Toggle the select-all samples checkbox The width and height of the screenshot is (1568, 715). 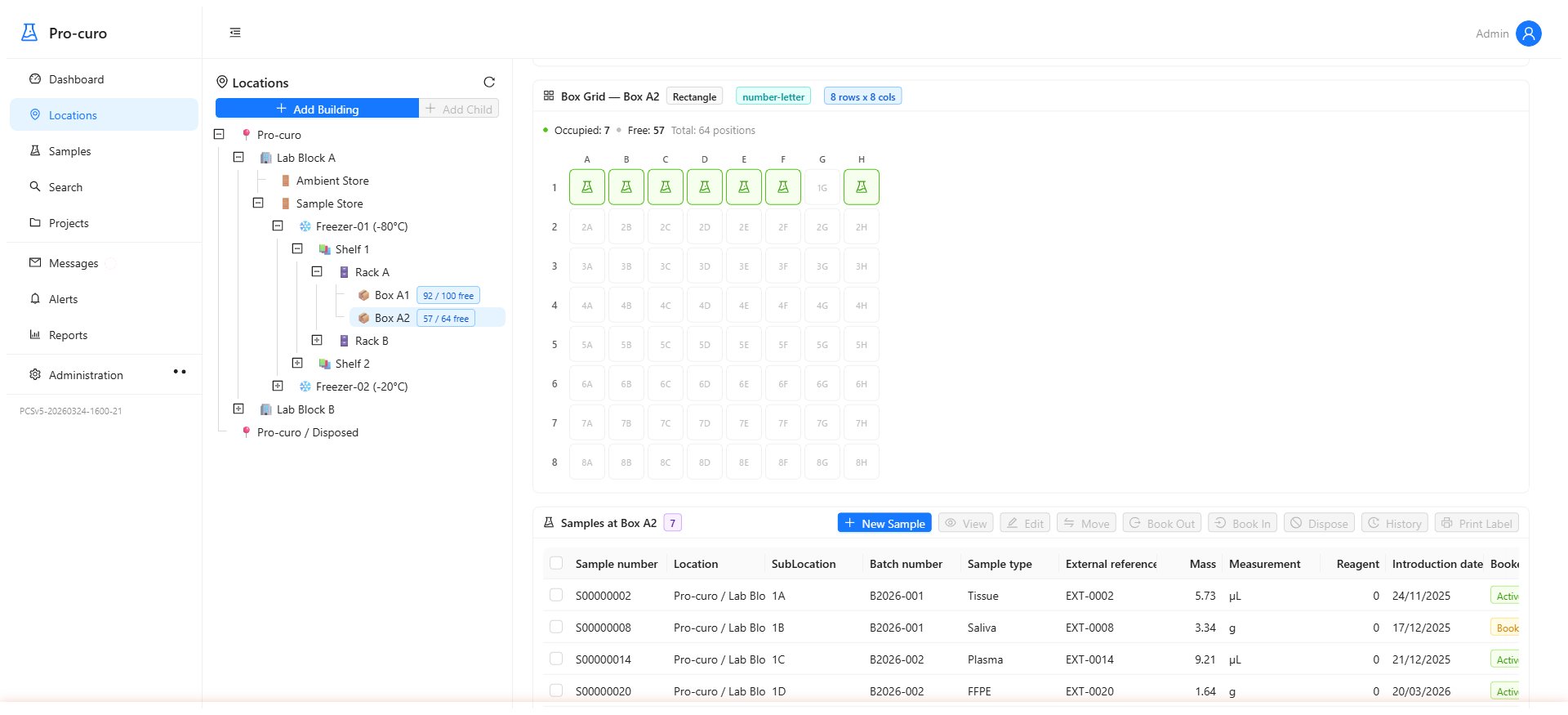[x=556, y=563]
